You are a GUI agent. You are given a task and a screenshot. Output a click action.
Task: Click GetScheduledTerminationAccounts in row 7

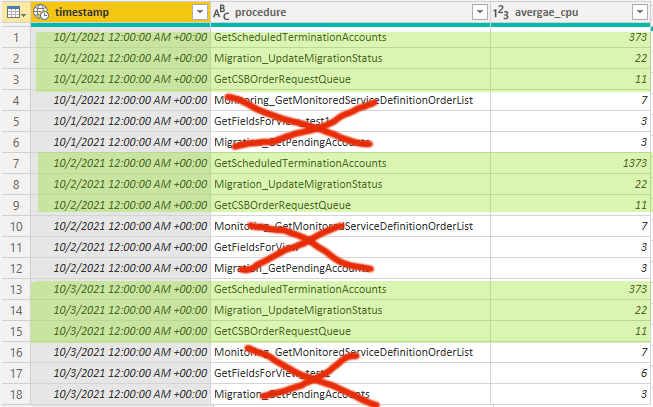300,163
